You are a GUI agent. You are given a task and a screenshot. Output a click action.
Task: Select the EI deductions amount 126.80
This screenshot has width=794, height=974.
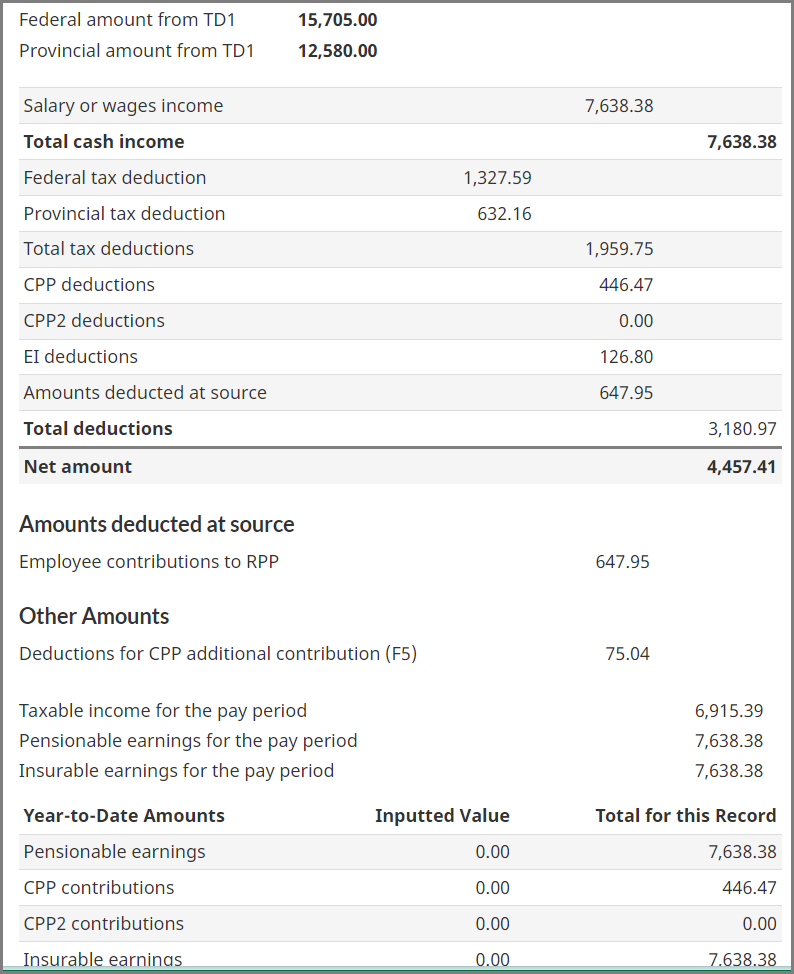[626, 357]
